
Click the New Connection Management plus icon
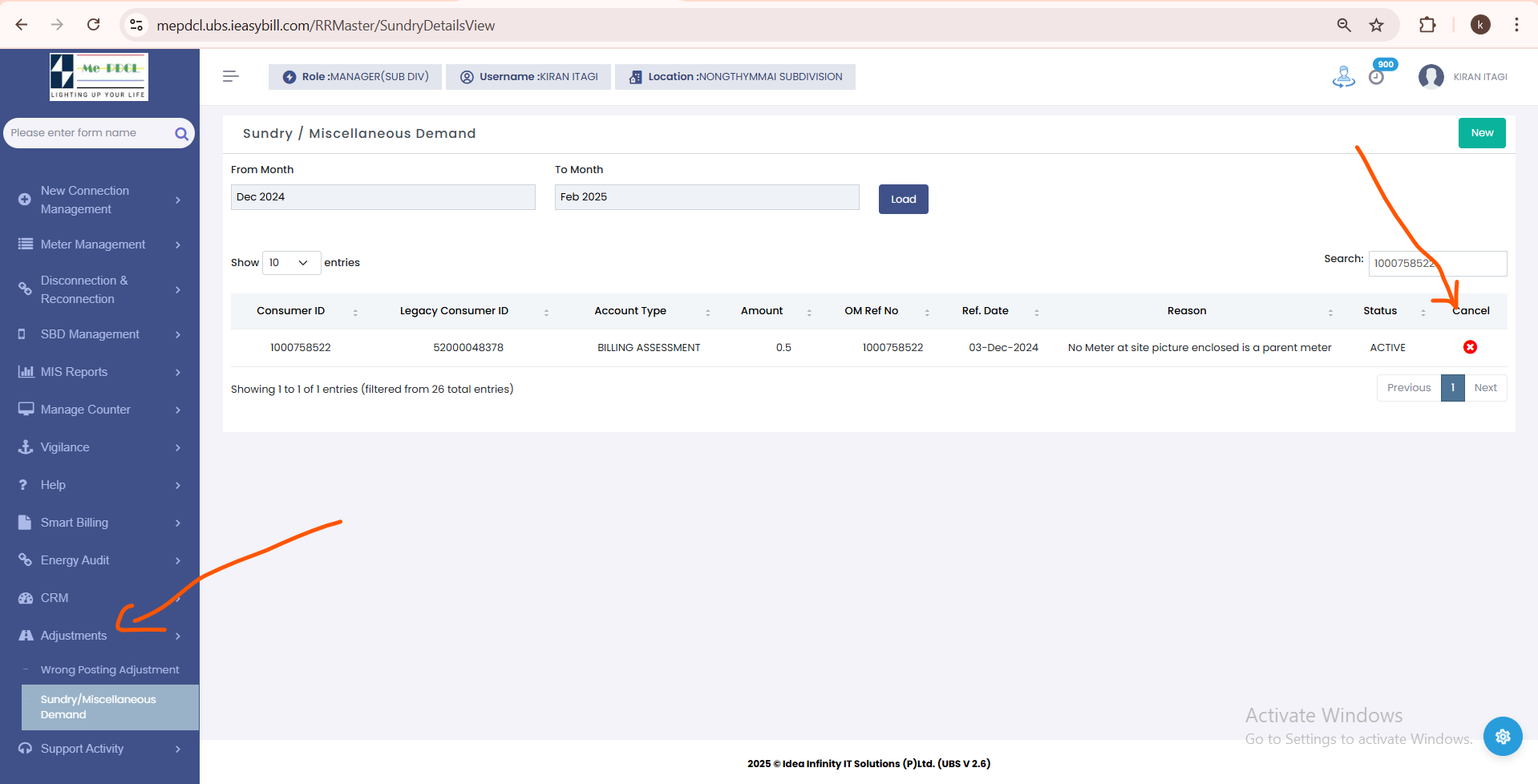tap(25, 200)
